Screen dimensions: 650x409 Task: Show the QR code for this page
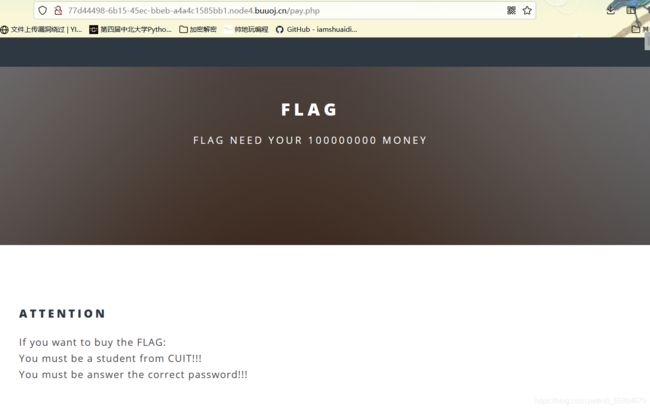(512, 10)
